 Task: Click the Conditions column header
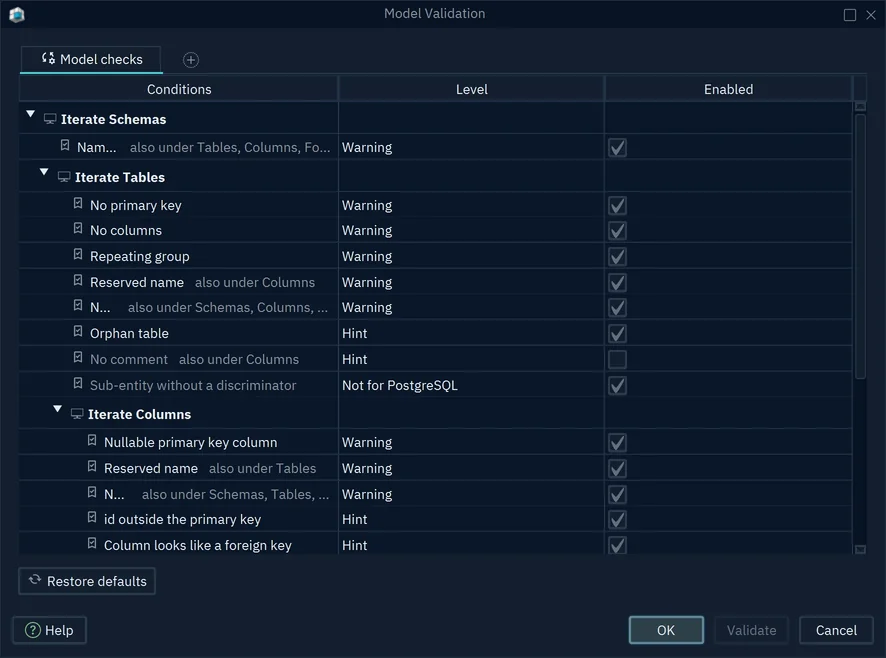(x=179, y=89)
